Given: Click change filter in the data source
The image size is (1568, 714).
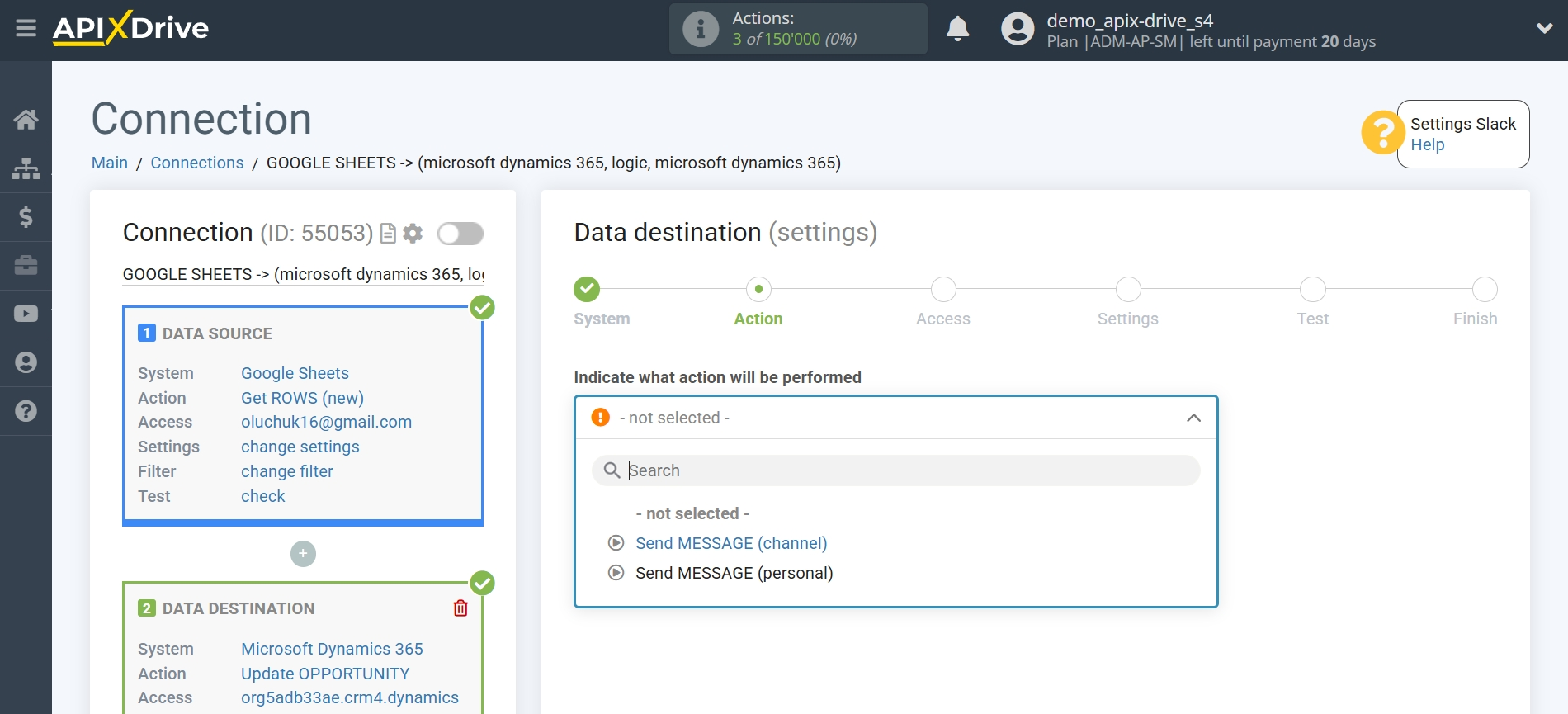Looking at the screenshot, I should [286, 471].
